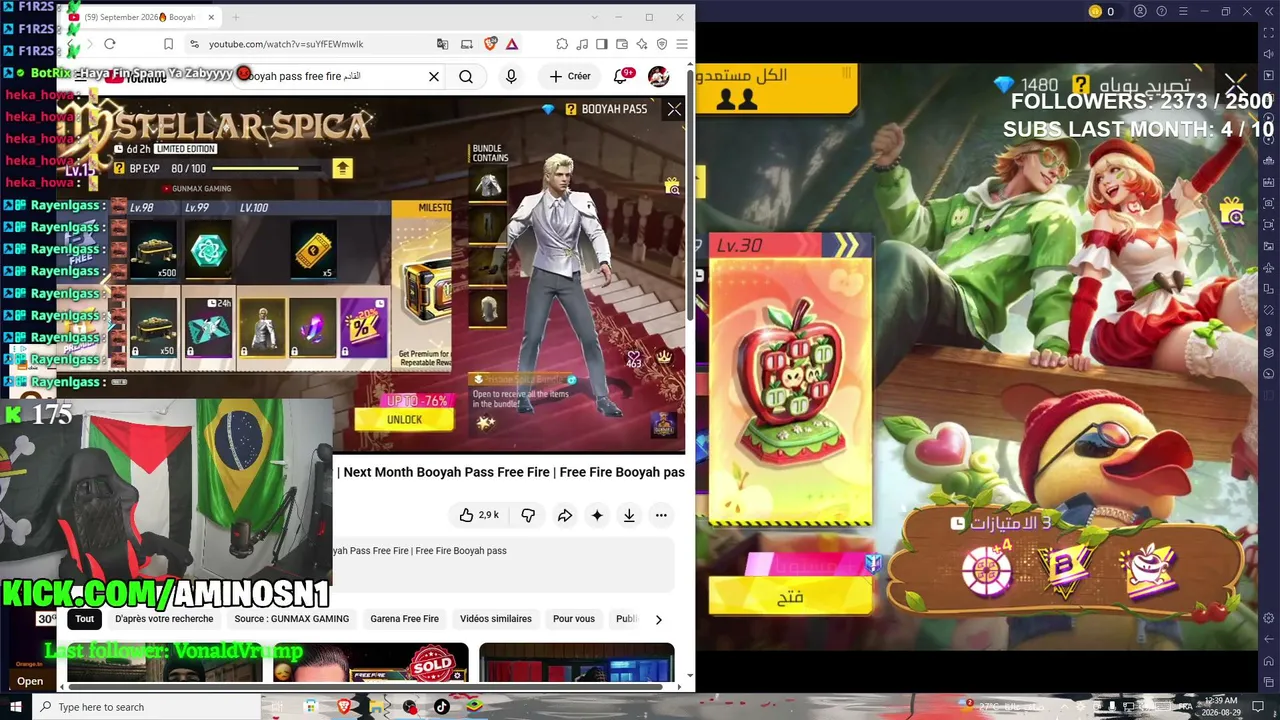This screenshot has height=720, width=1280.
Task: Bookmark this page in the browser toolbar
Action: pyautogui.click(x=168, y=44)
